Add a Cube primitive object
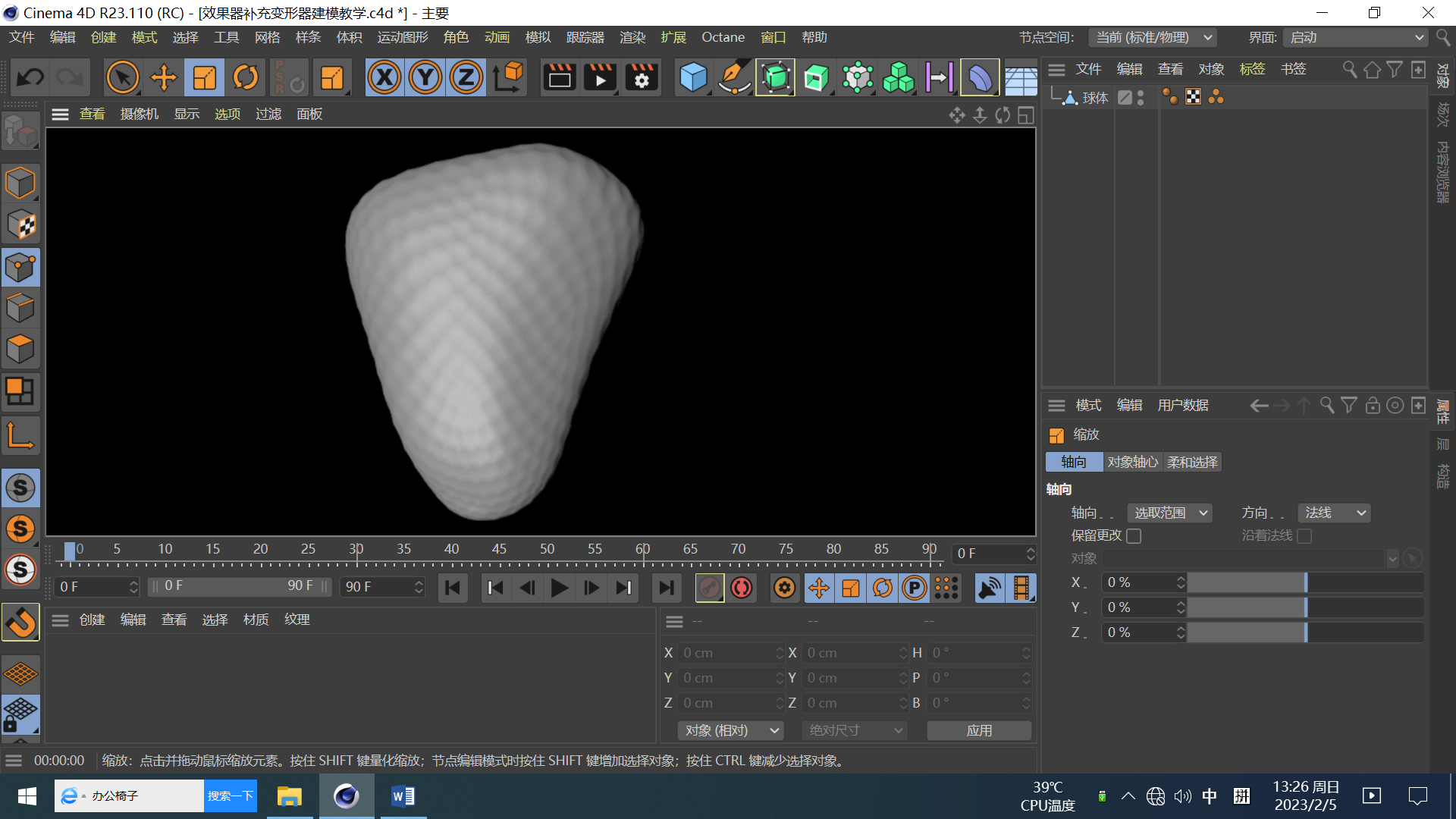Screen dimensions: 1456x819 pyautogui.click(x=693, y=77)
